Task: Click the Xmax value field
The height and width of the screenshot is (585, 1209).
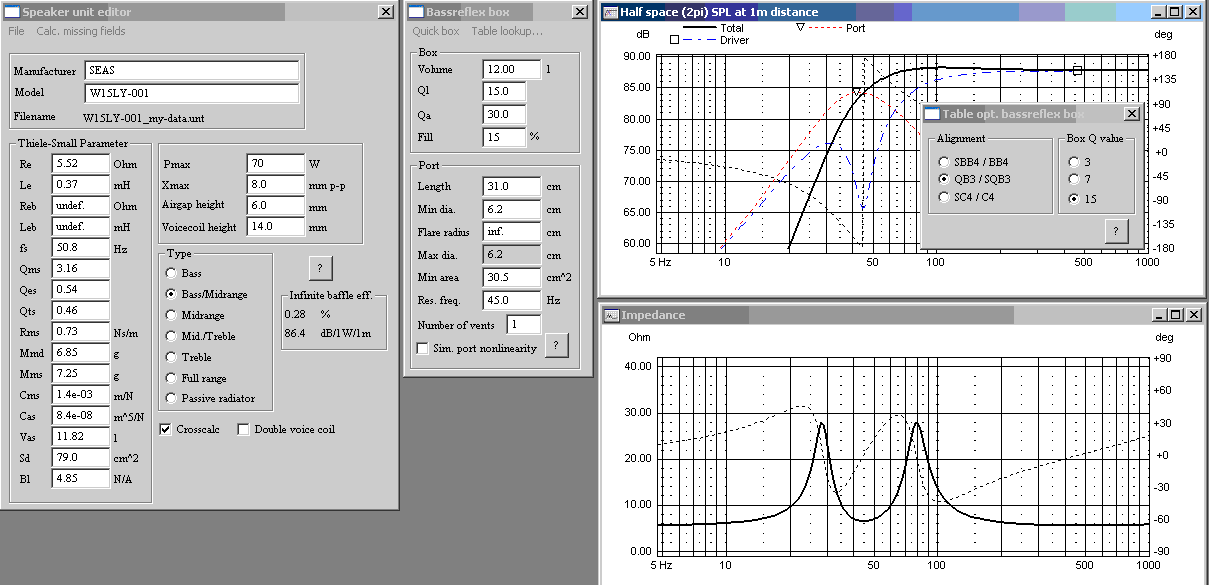Action: 275,184
